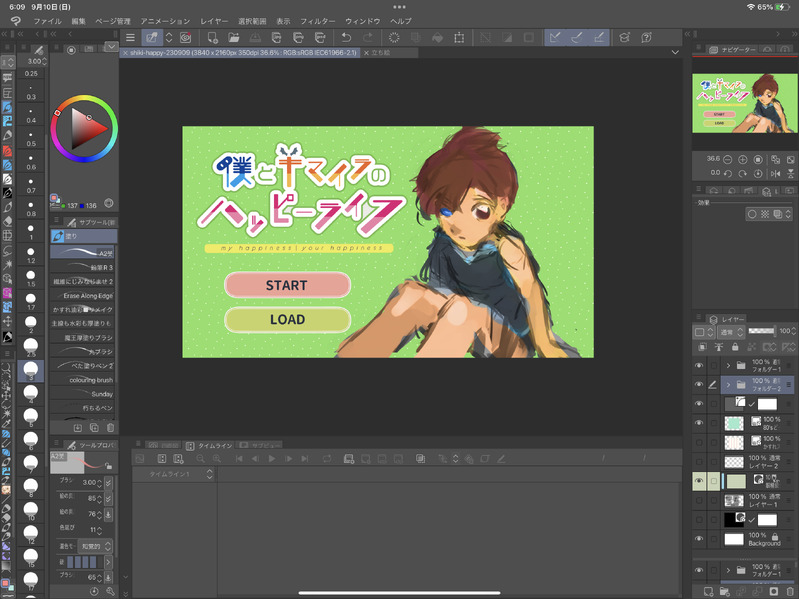Select the 1.2 brush size preset

[31, 255]
